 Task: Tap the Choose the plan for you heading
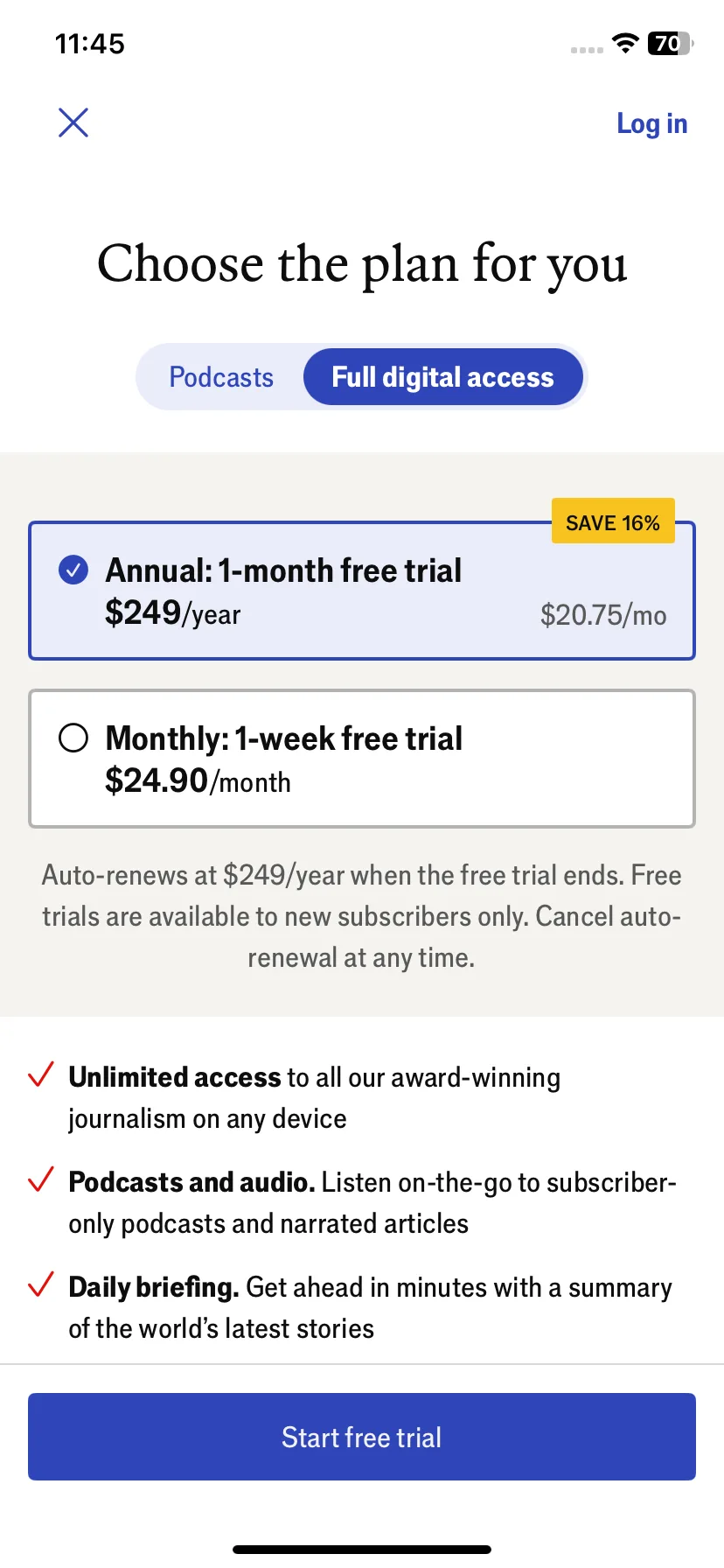362,264
